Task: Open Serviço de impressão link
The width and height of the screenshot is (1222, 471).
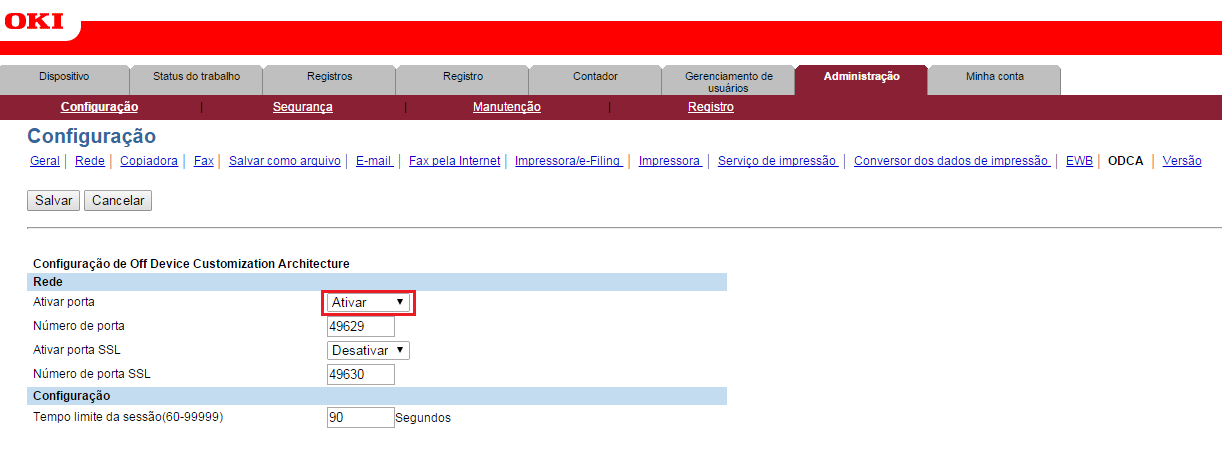Action: (777, 161)
